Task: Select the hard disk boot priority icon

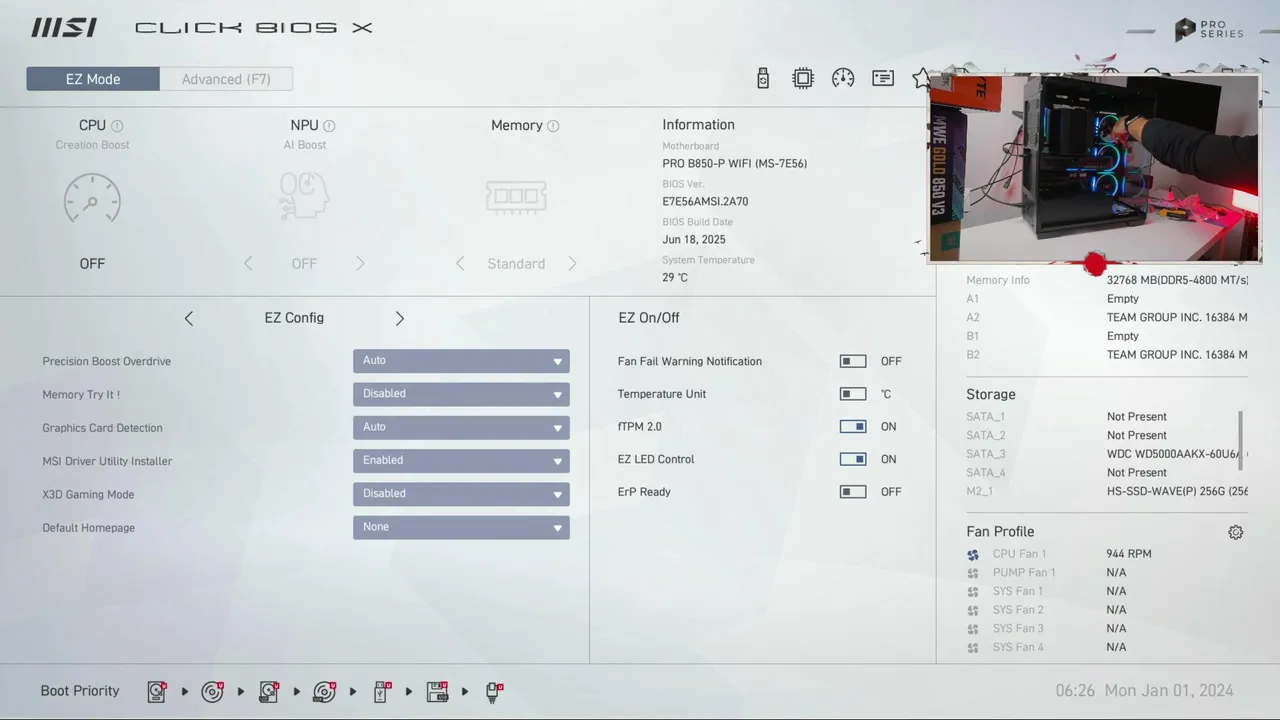Action: [x=157, y=691]
